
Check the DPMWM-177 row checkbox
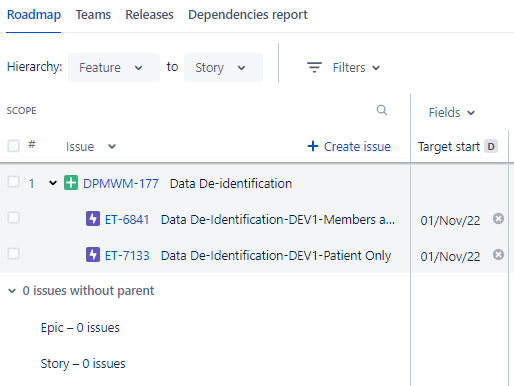(x=13, y=182)
